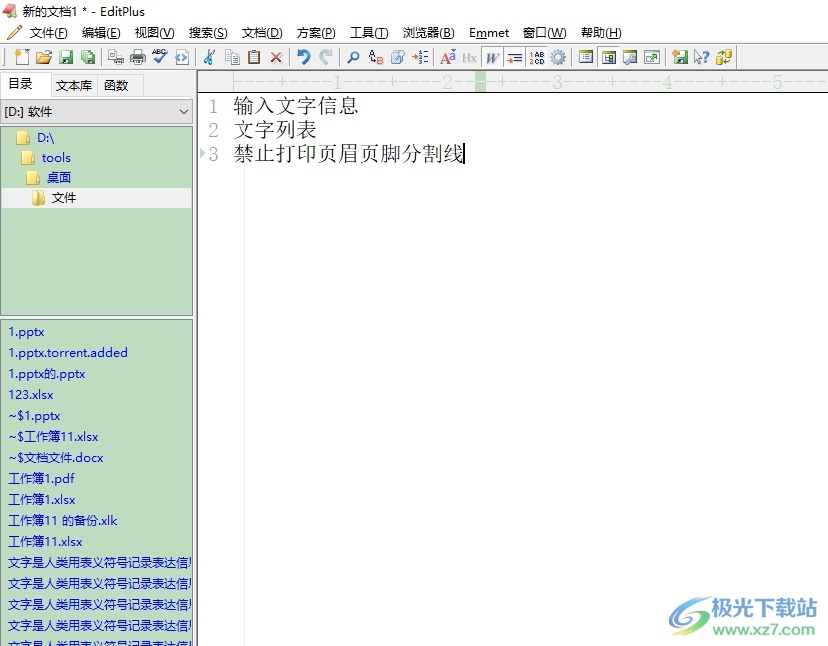Toggle the output window icon
Viewport: 828px width, 646px height.
point(630,57)
